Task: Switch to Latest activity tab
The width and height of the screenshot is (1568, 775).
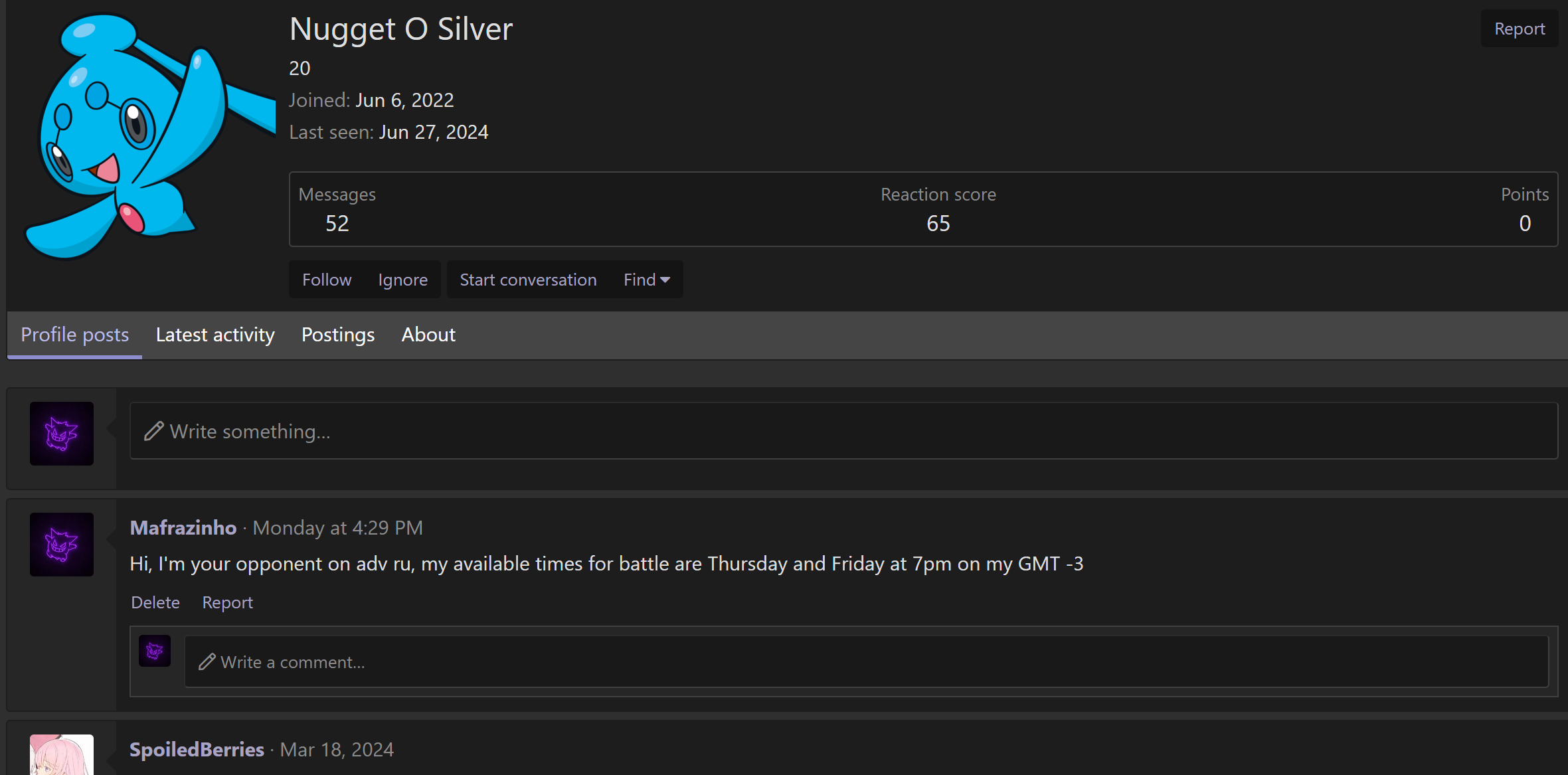Action: pyautogui.click(x=215, y=335)
